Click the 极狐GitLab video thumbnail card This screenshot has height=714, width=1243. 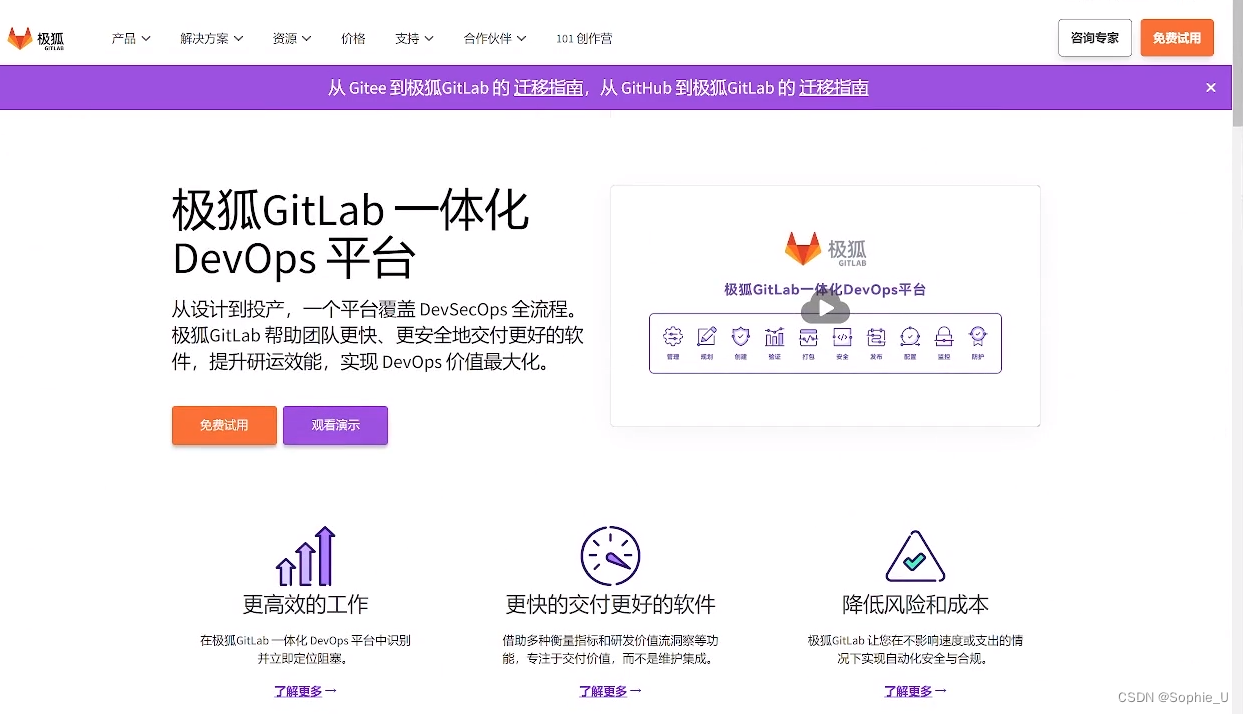pyautogui.click(x=825, y=306)
